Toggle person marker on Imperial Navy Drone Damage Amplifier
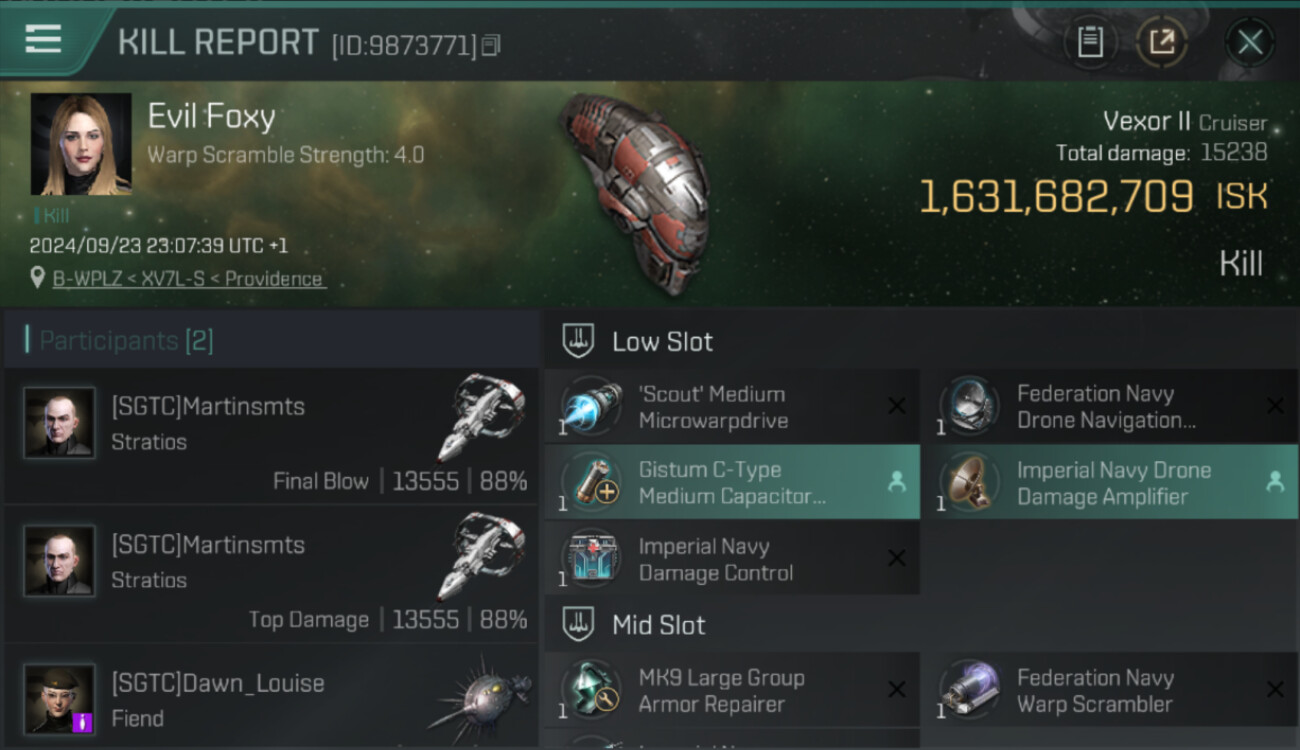 tap(1274, 483)
